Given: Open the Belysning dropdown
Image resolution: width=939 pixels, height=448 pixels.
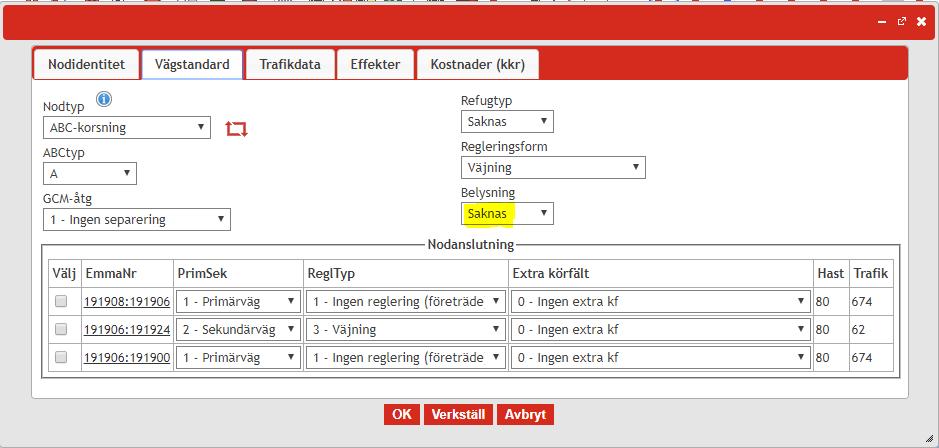Looking at the screenshot, I should click(507, 214).
